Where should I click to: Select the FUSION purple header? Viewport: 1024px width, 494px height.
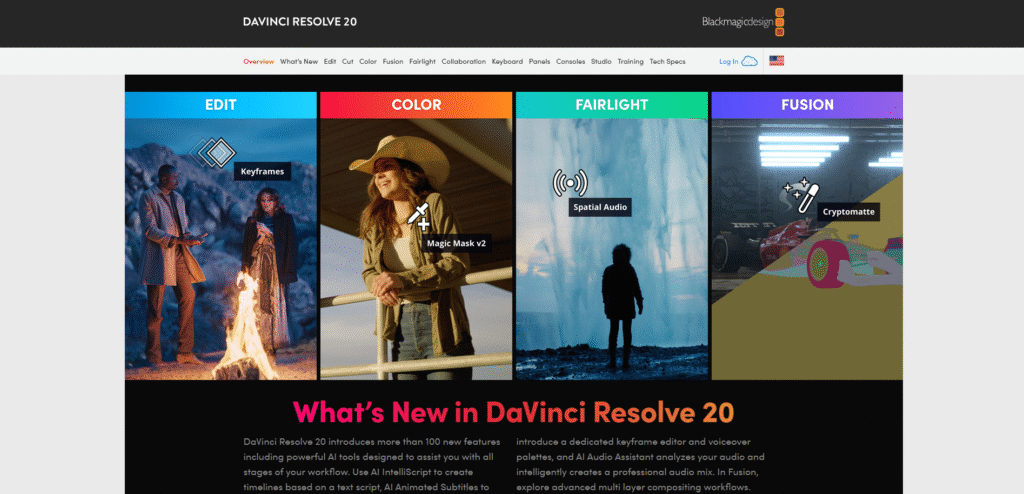[x=807, y=105]
